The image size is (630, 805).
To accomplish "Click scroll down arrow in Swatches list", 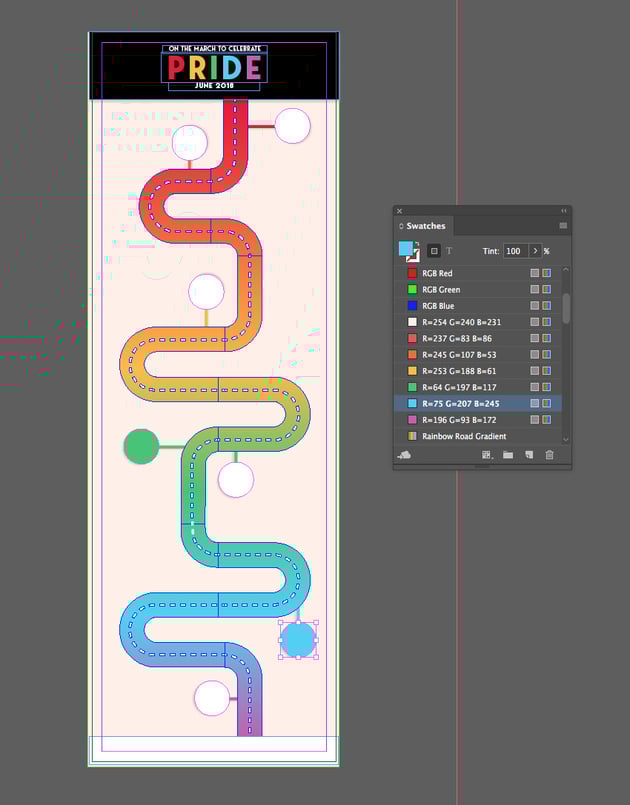I will [566, 439].
